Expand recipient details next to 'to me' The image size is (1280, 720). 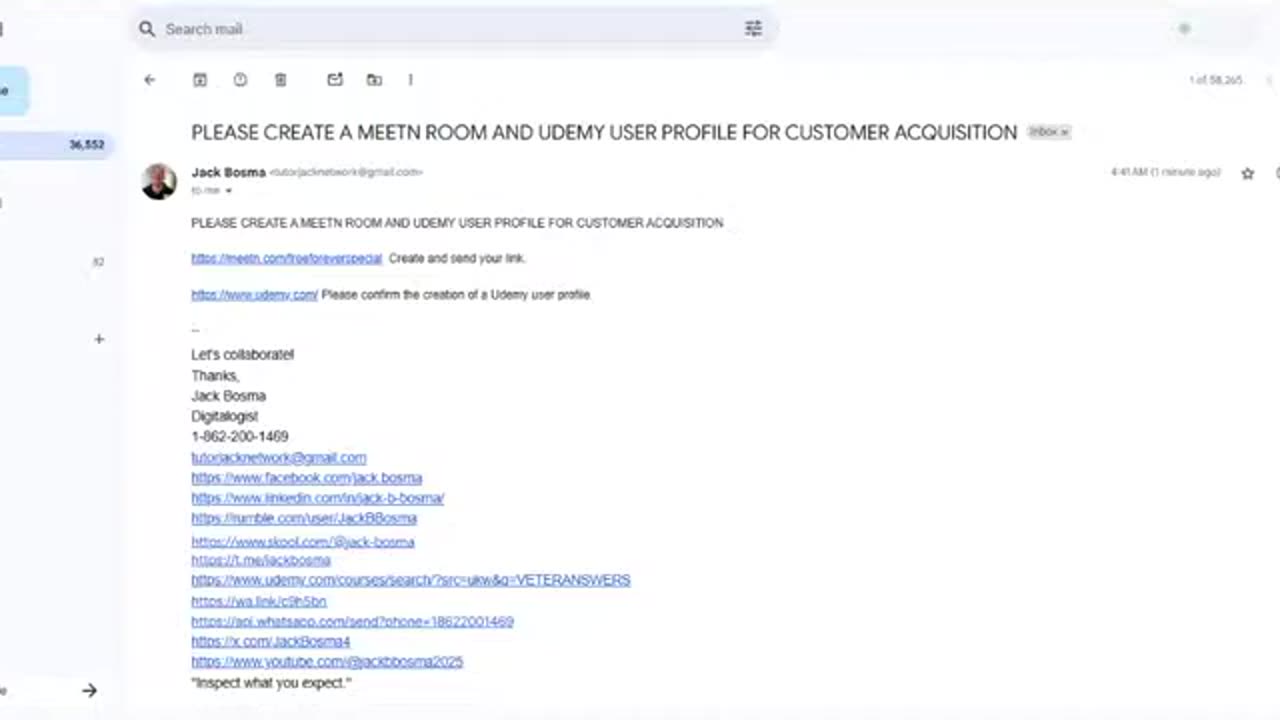coord(228,191)
